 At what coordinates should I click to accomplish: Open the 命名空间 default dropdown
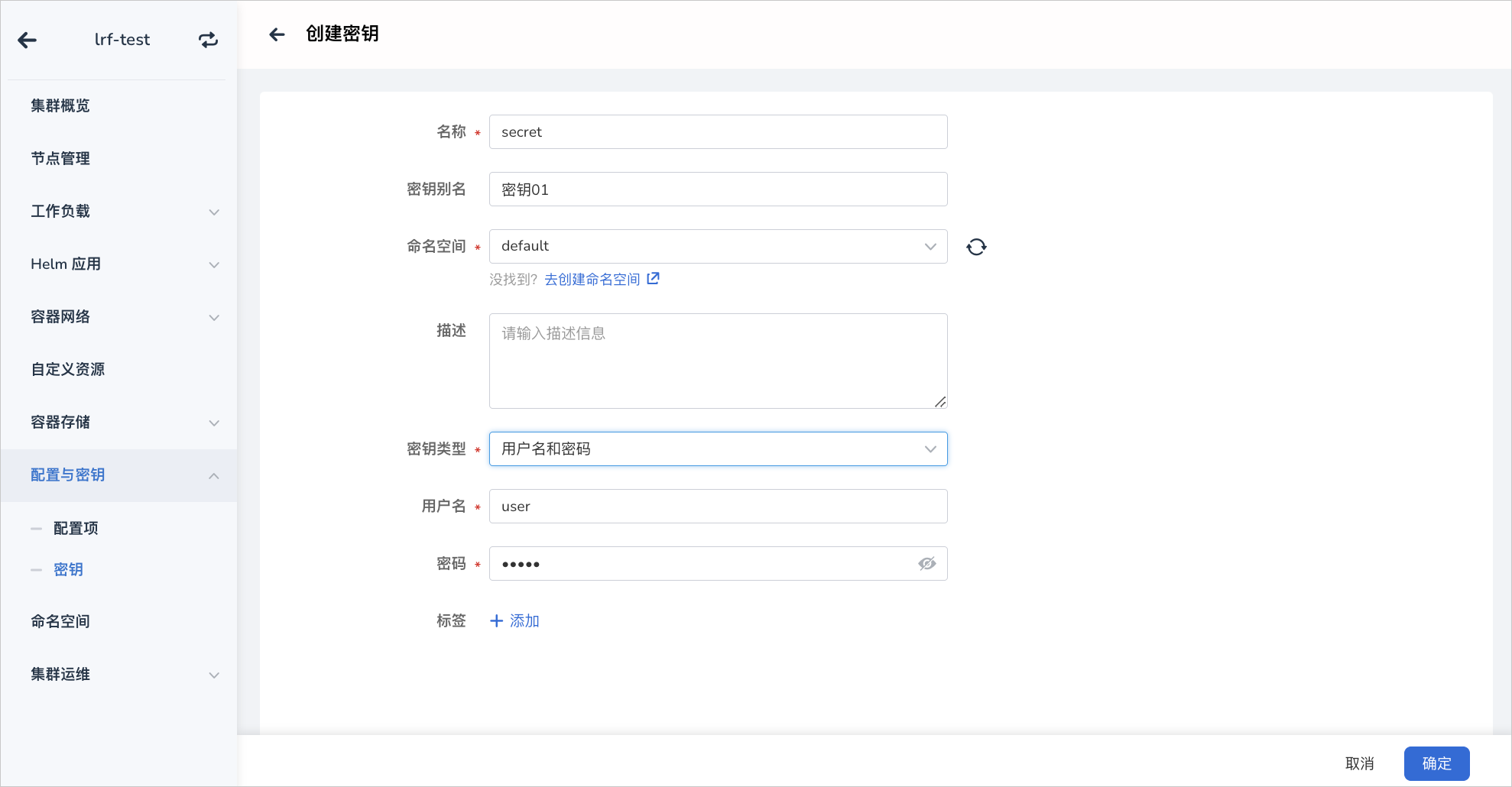pos(718,247)
